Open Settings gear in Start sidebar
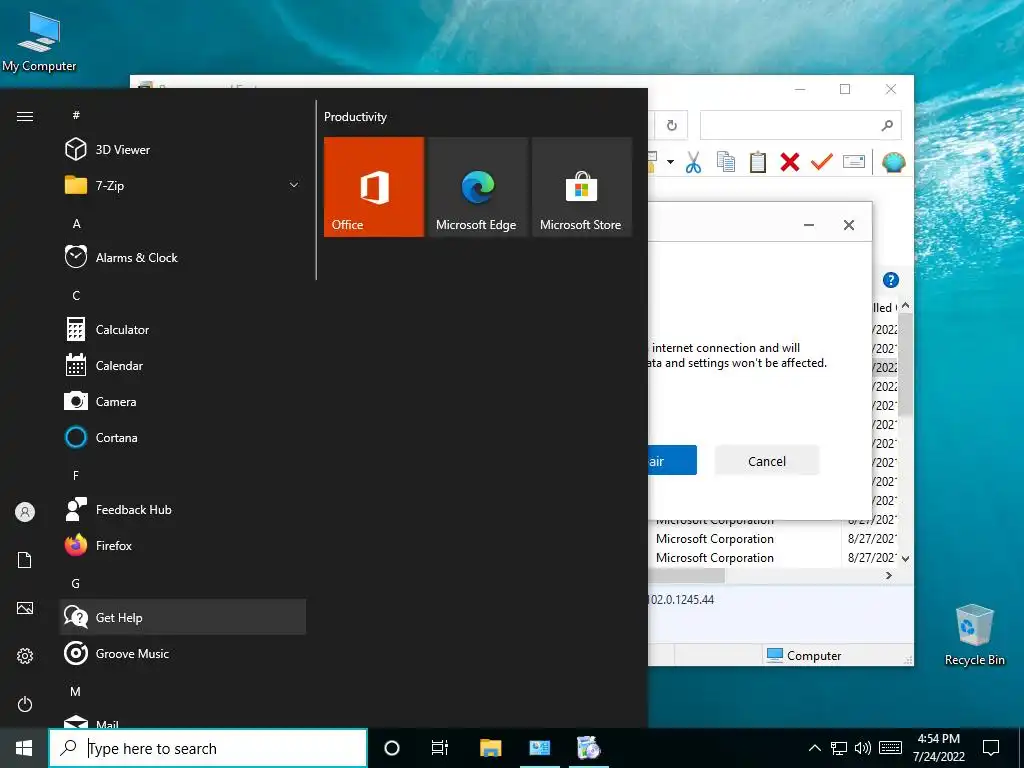1024x768 pixels. pos(25,656)
